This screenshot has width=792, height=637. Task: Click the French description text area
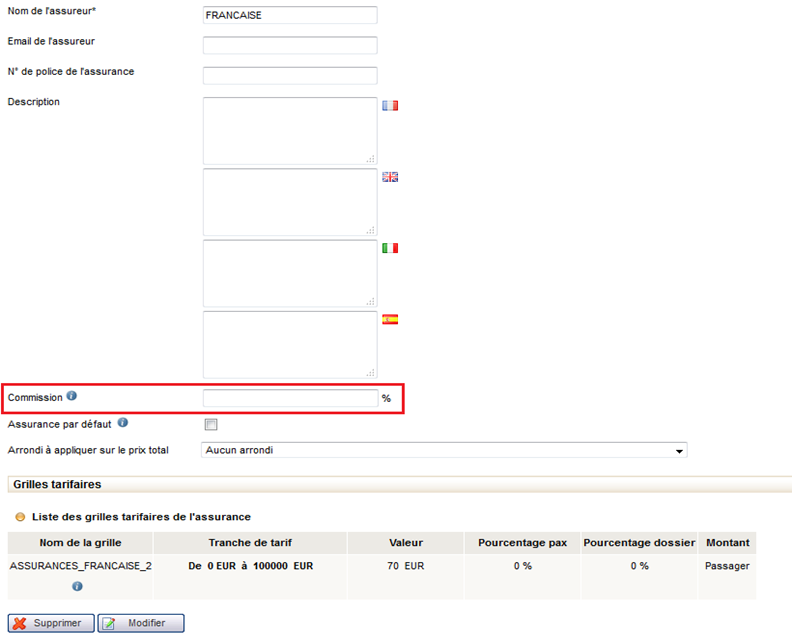290,131
